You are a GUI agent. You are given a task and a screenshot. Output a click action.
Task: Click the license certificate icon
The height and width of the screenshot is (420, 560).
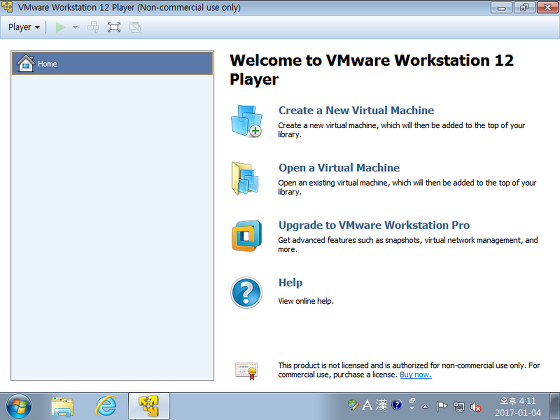tap(246, 371)
